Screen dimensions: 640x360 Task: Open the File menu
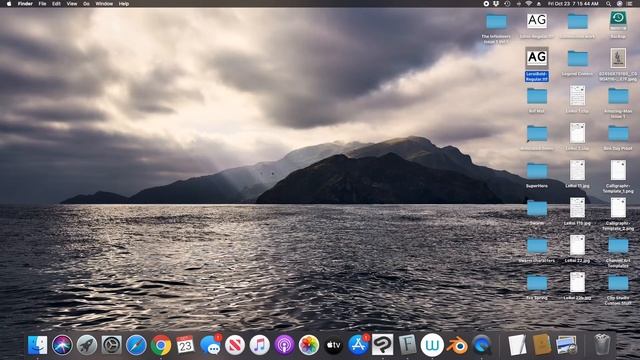pyautogui.click(x=42, y=4)
